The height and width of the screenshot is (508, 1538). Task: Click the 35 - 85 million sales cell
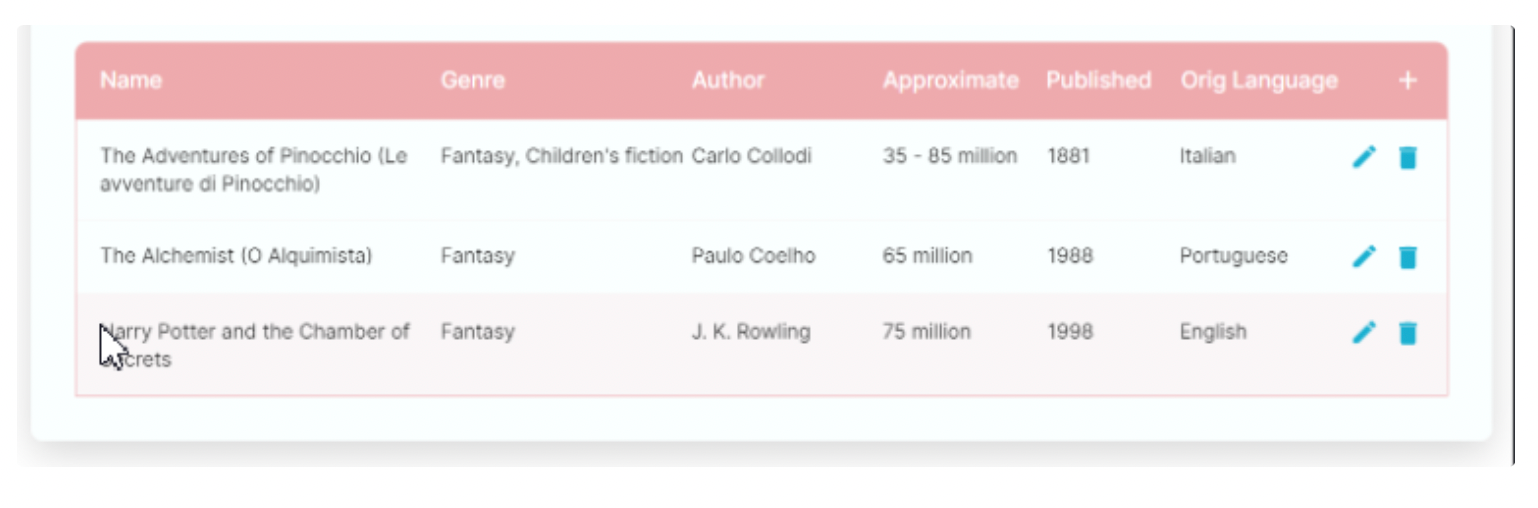click(949, 156)
